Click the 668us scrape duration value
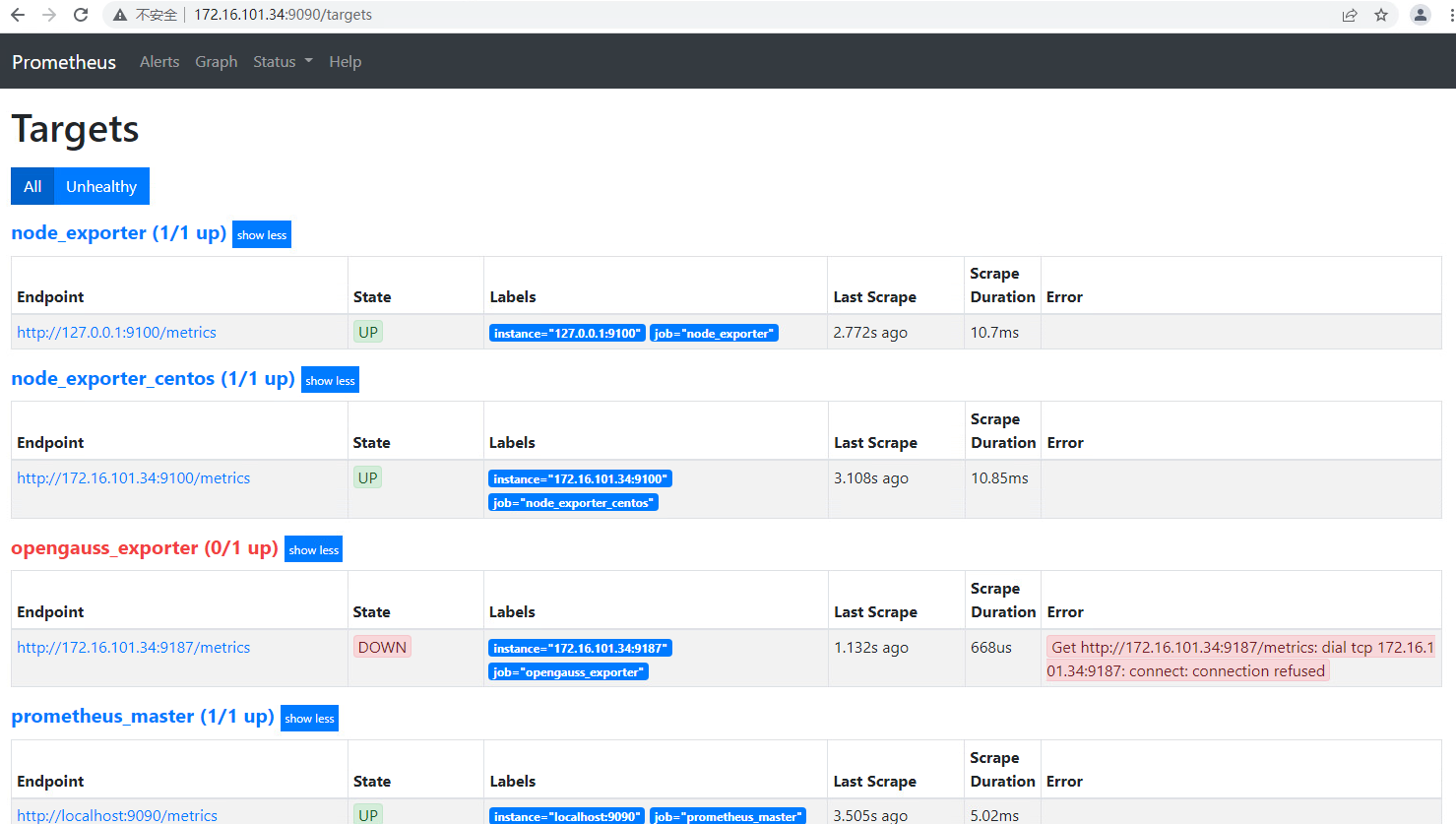This screenshot has height=824, width=1456. [991, 648]
